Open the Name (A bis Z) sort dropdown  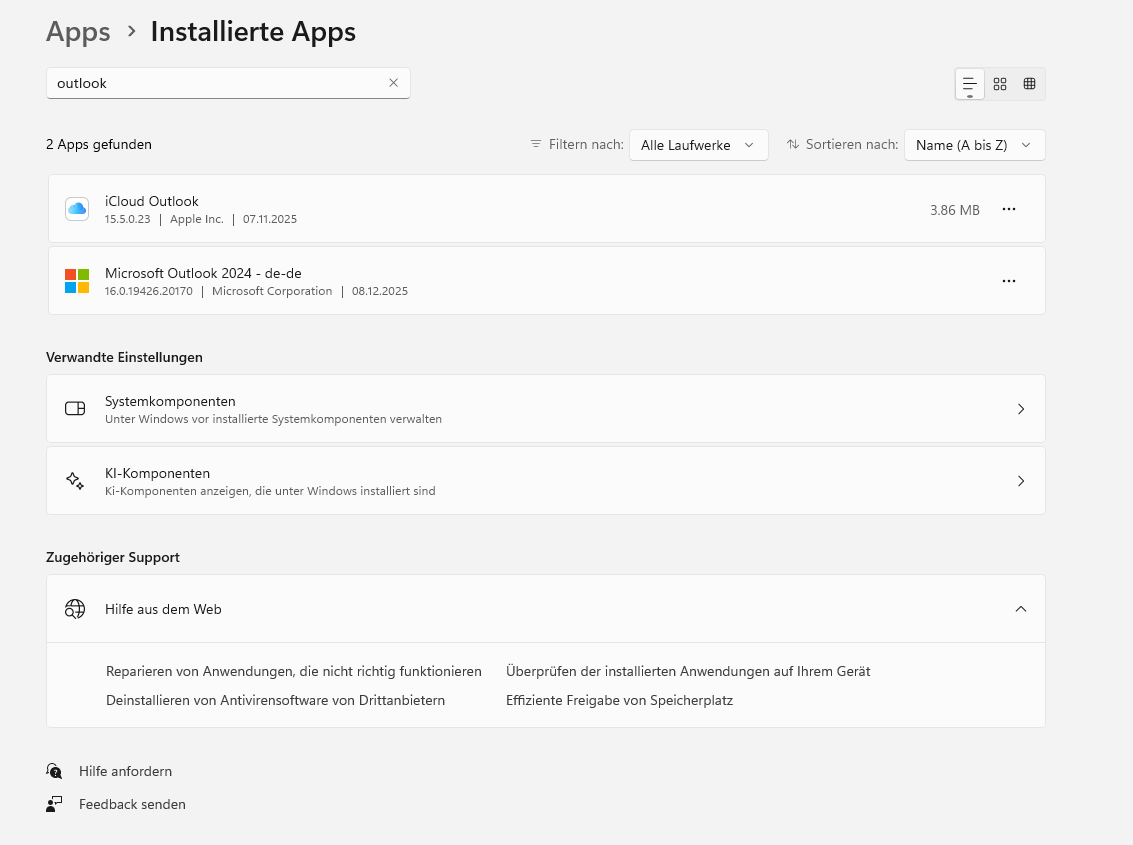(974, 144)
